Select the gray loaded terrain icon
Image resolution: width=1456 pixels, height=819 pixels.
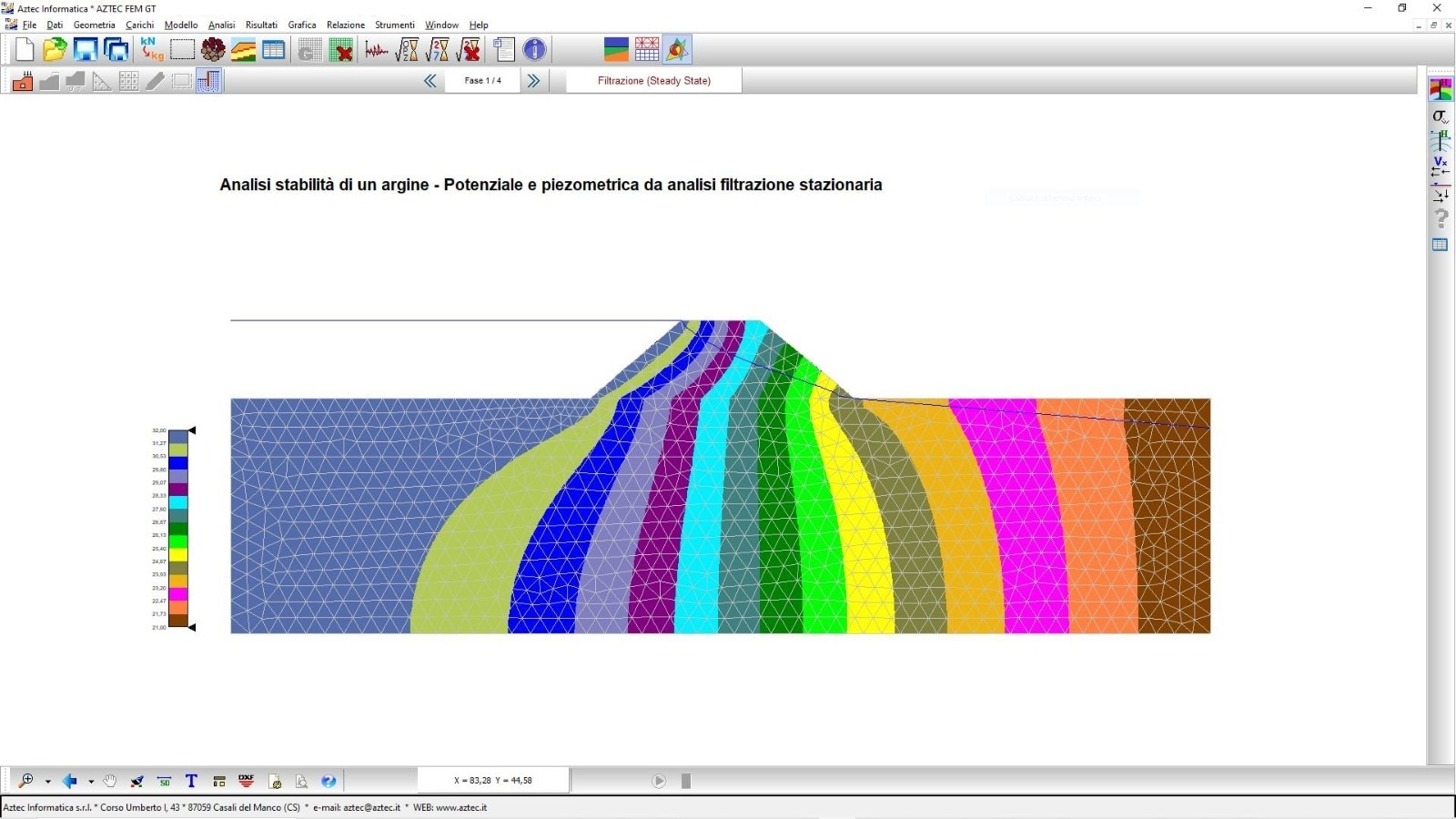point(76,81)
